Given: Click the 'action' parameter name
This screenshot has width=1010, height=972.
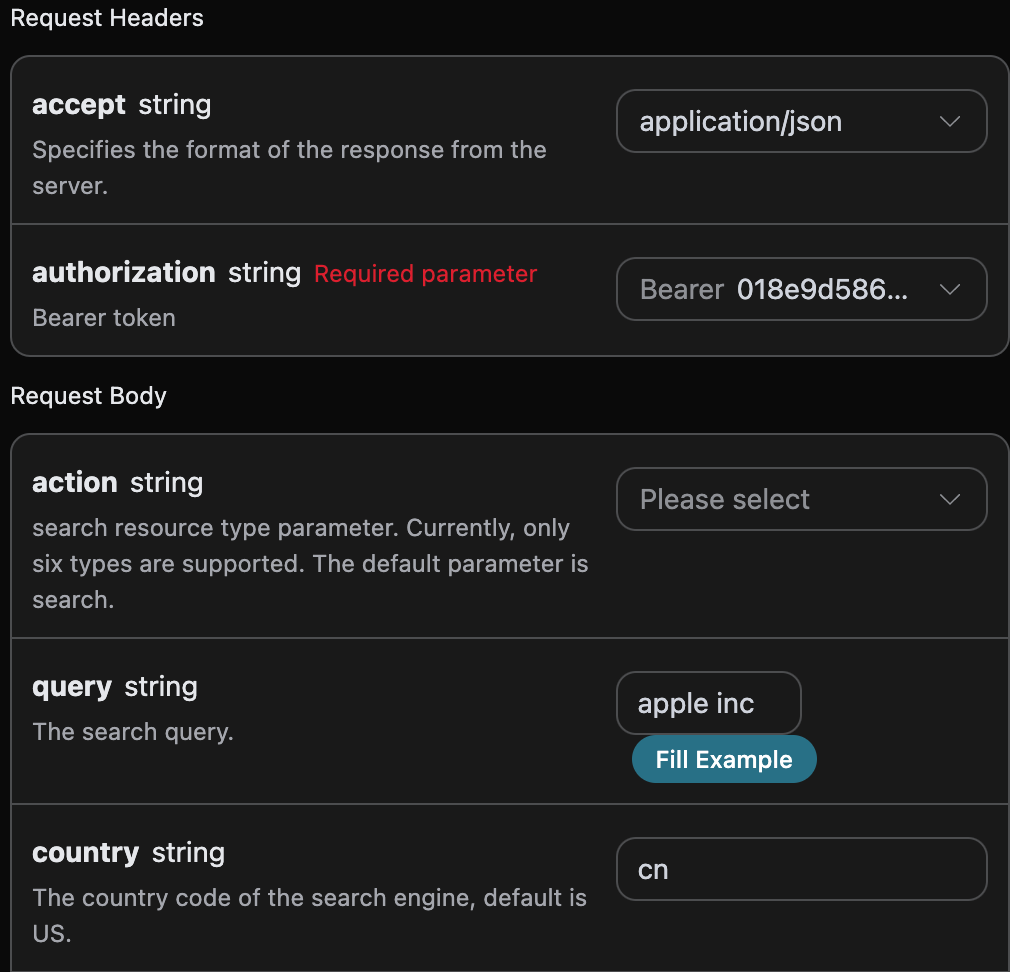Looking at the screenshot, I should (x=75, y=482).
